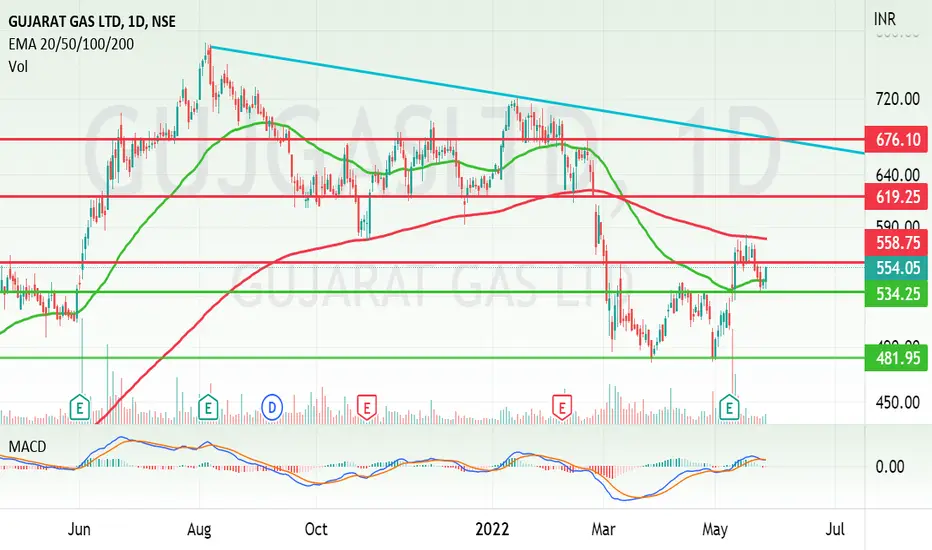Select the 558.75 red price label
This screenshot has width=932, height=550.
896,242
